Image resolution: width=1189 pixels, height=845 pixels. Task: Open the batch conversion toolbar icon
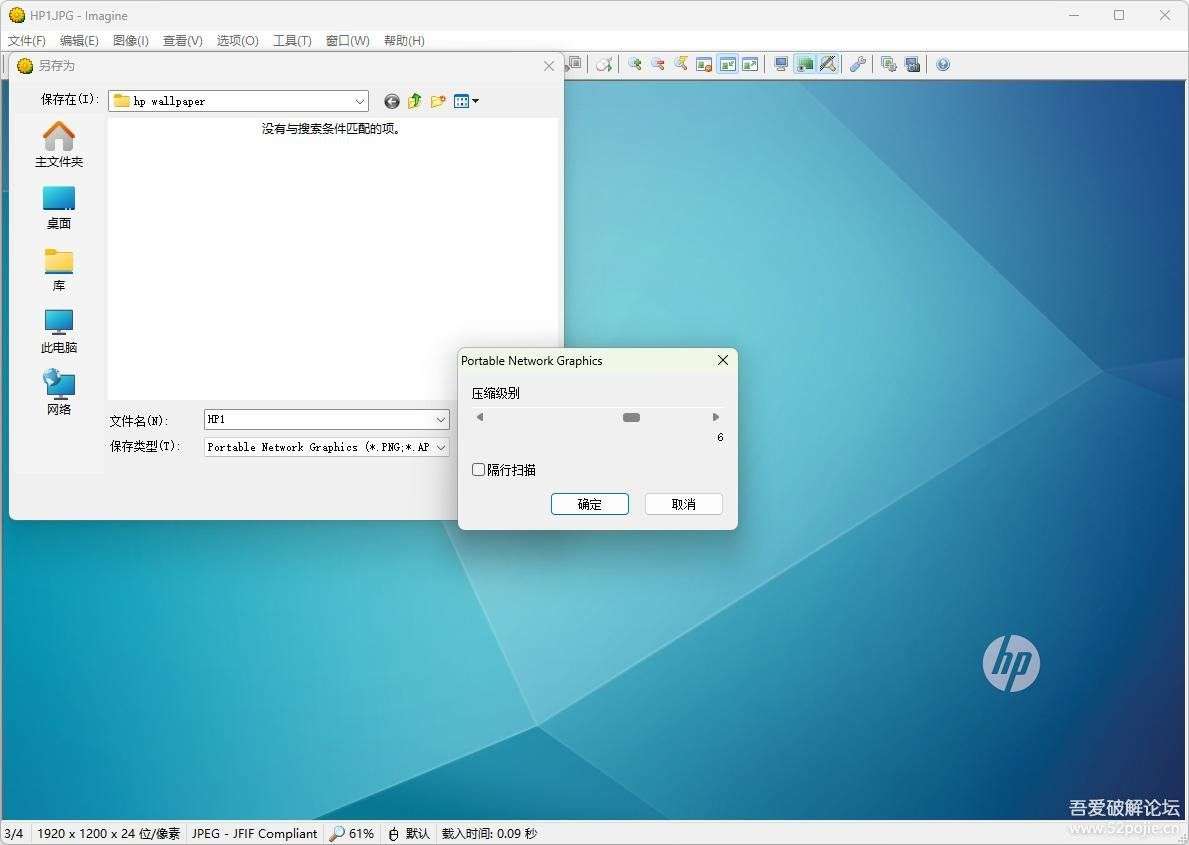tap(888, 64)
